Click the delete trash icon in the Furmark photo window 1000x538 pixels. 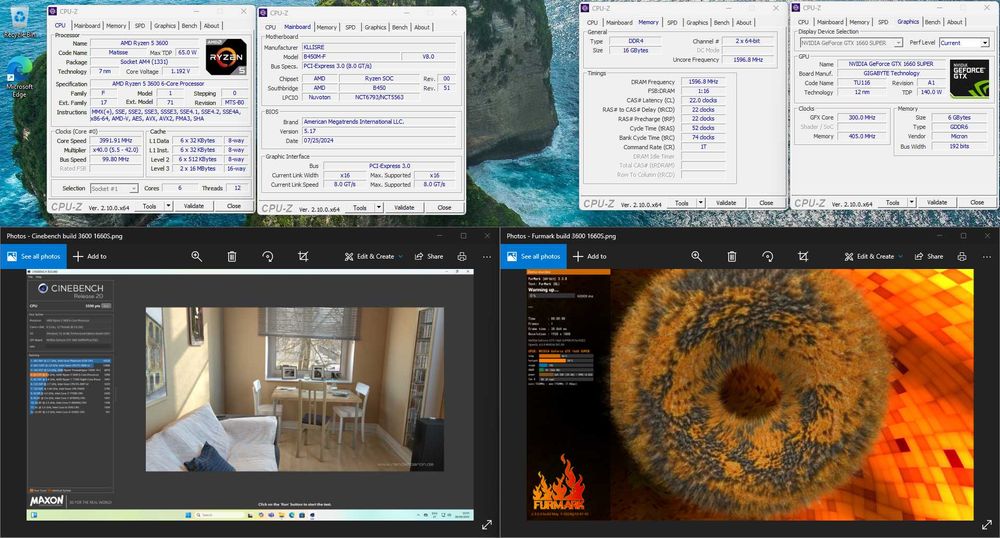(732, 256)
